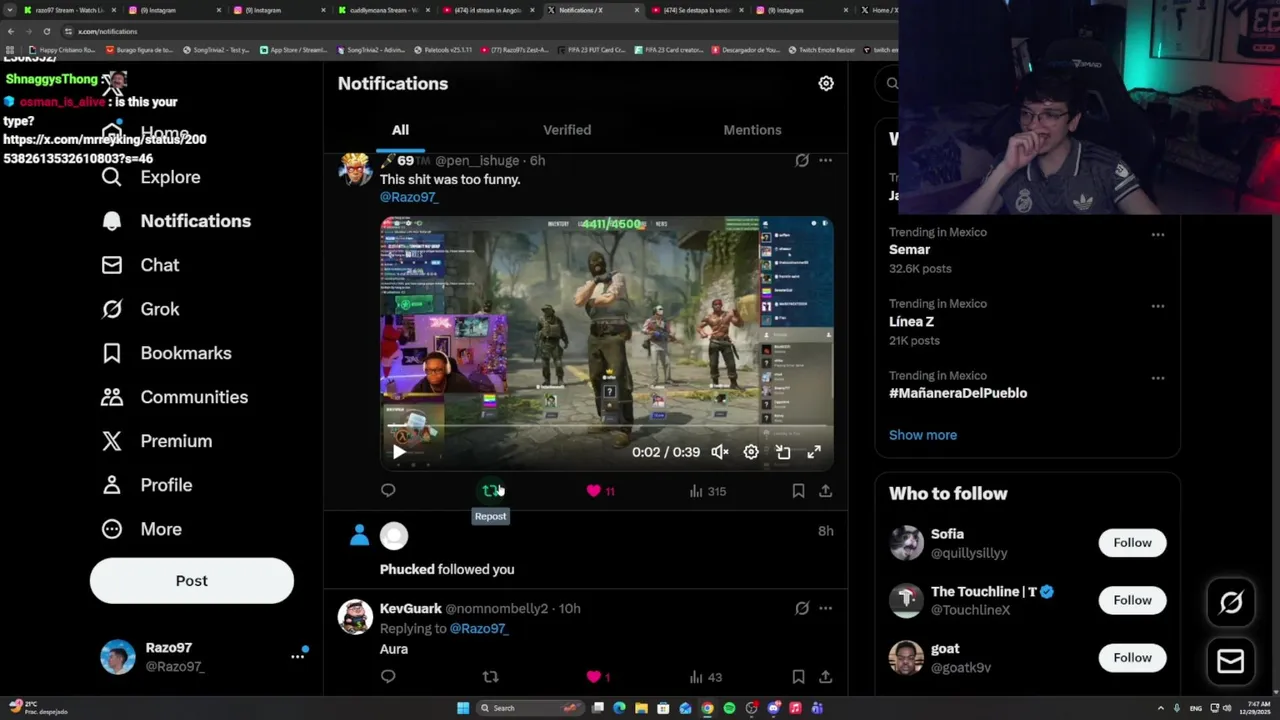Unlike the pen_ishuge post heart
Viewport: 1280px width, 720px height.
[x=594, y=491]
